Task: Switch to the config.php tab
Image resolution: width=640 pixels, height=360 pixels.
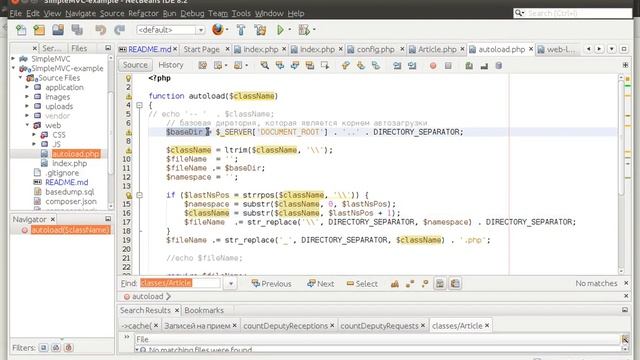Action: 375,49
